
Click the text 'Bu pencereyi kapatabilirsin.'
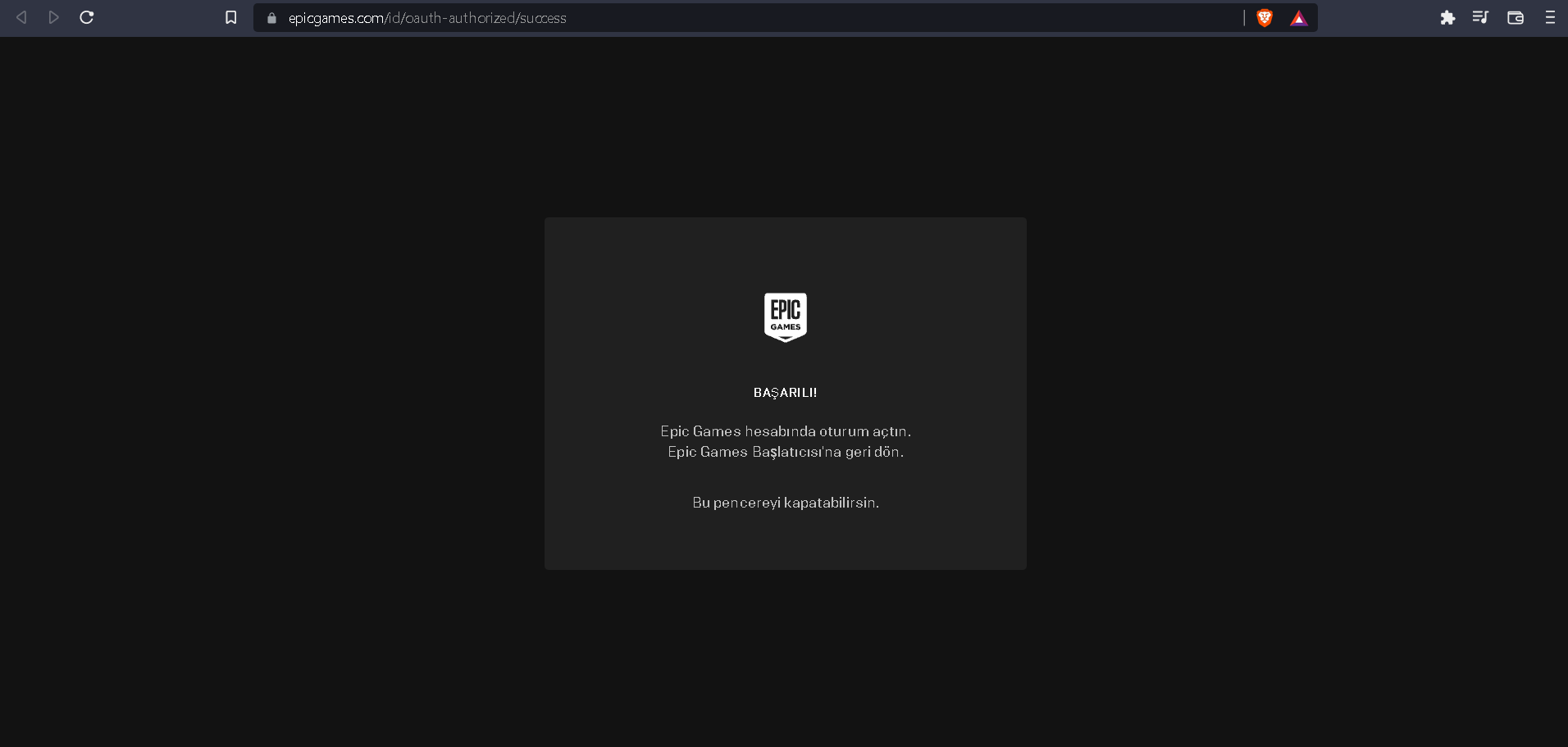point(786,503)
